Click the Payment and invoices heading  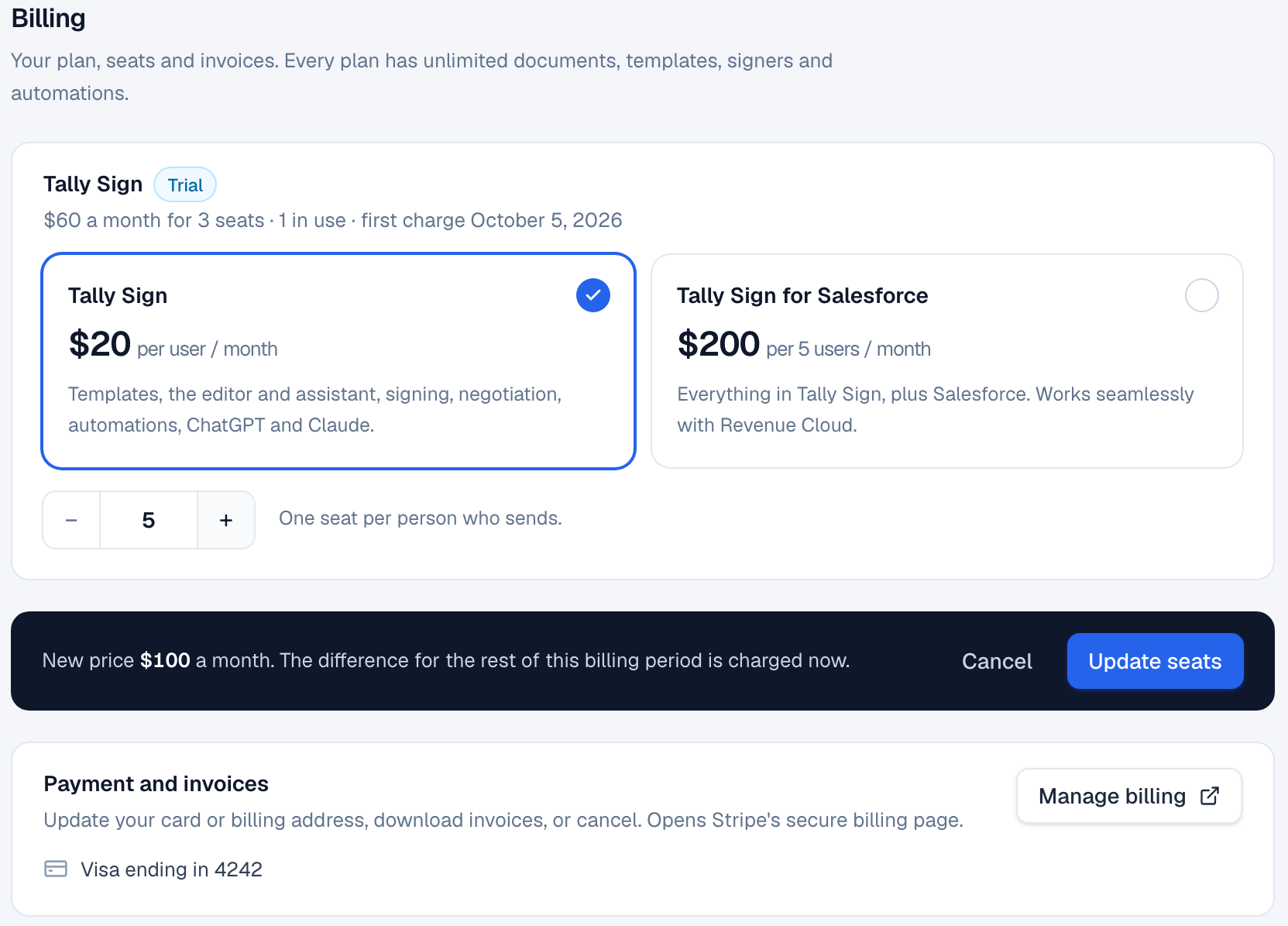coord(156,783)
